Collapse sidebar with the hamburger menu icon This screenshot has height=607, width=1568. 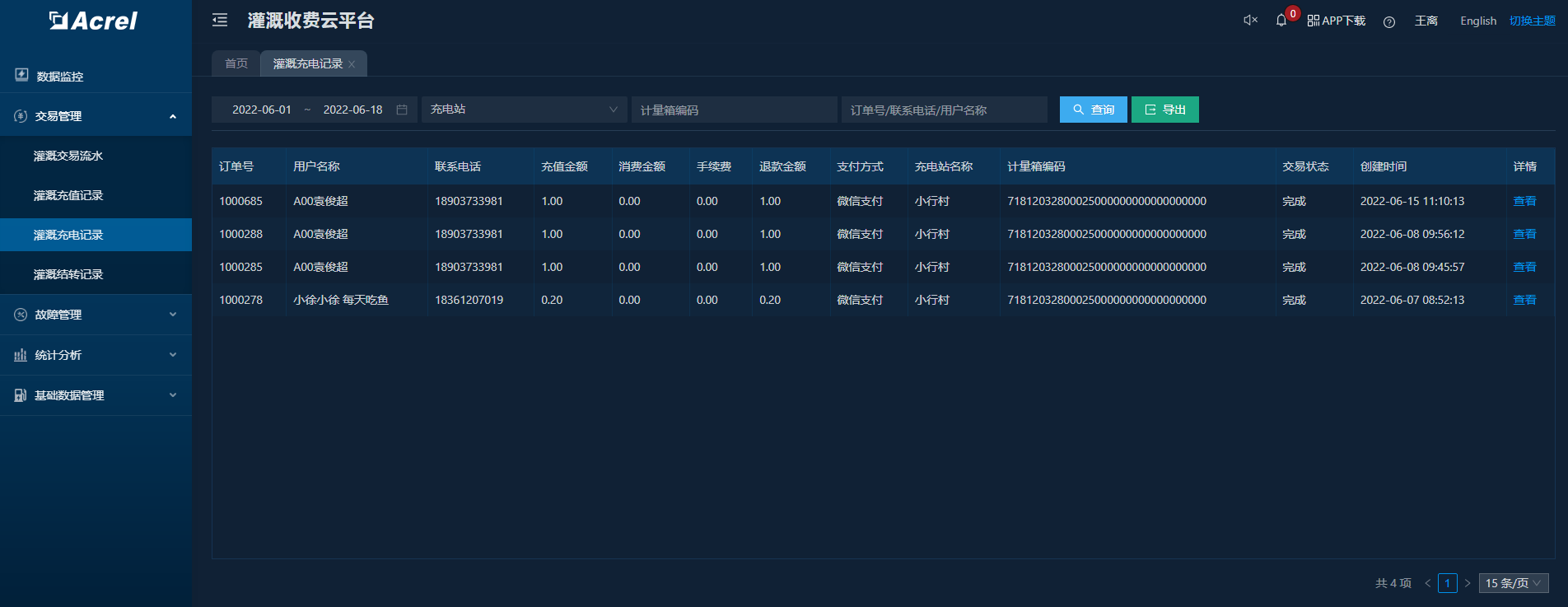point(220,21)
